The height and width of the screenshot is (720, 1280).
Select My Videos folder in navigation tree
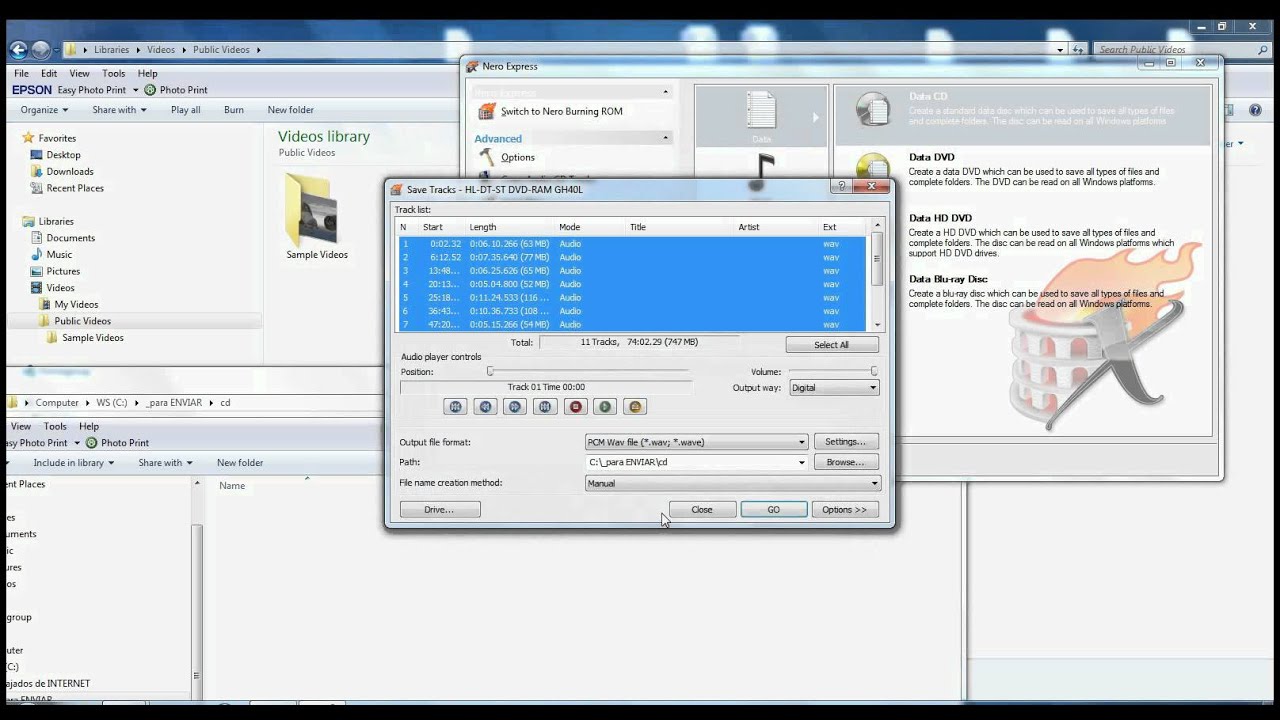pyautogui.click(x=76, y=304)
